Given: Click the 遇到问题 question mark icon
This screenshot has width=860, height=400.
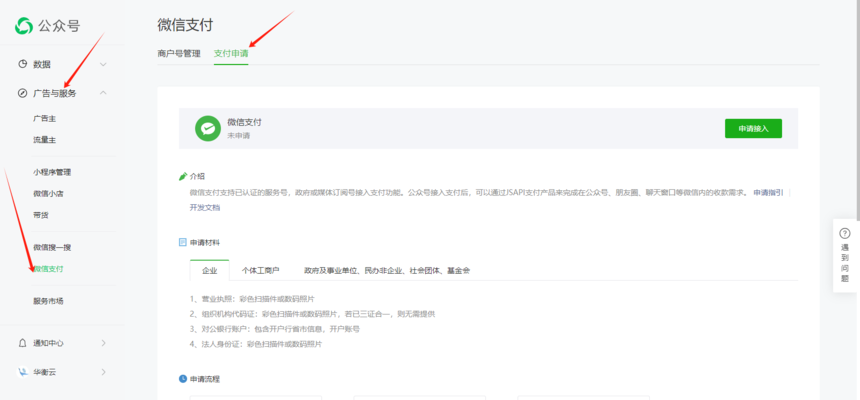Looking at the screenshot, I should pos(845,233).
